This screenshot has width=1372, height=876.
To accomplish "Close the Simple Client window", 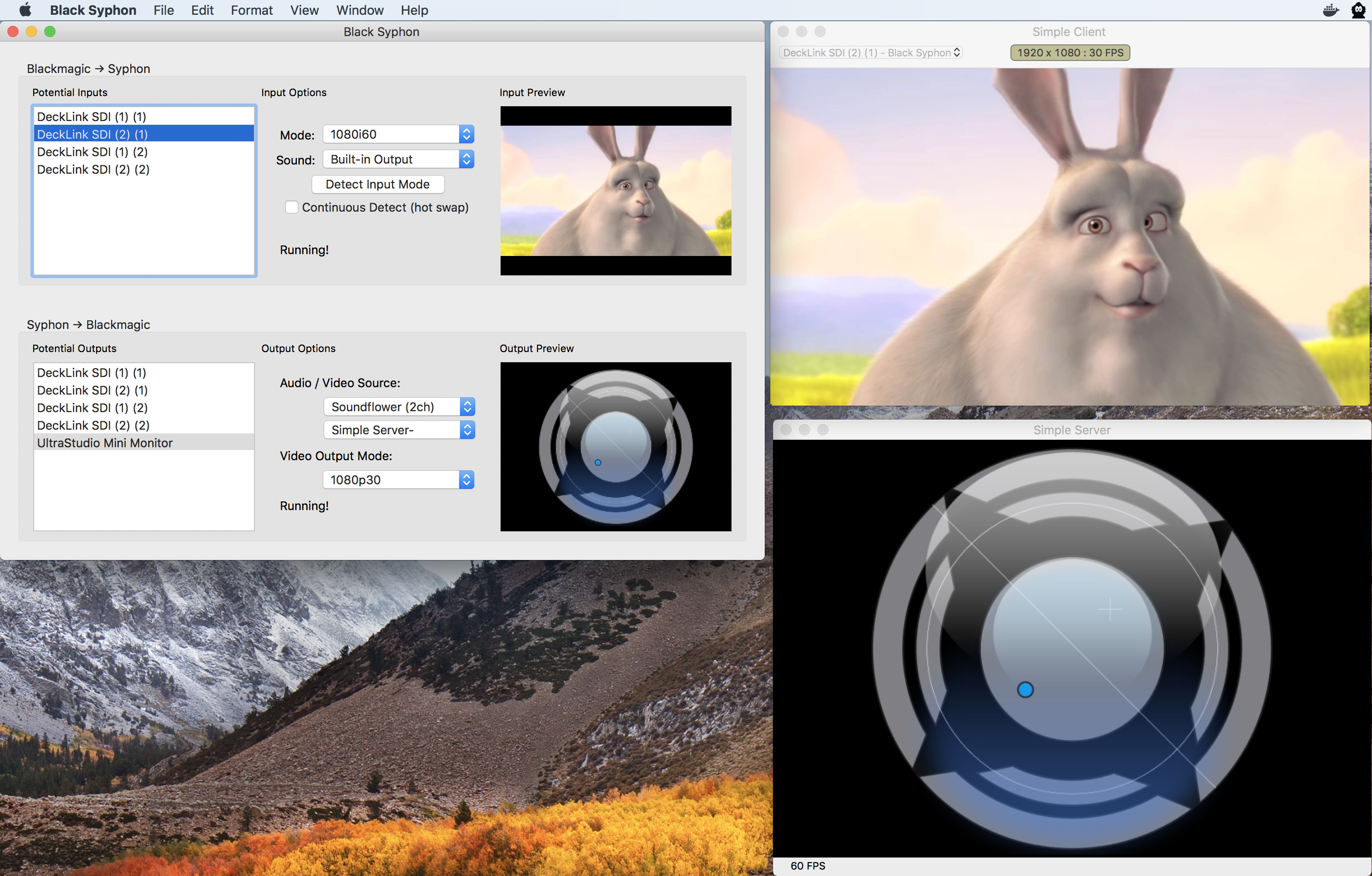I will pos(783,32).
